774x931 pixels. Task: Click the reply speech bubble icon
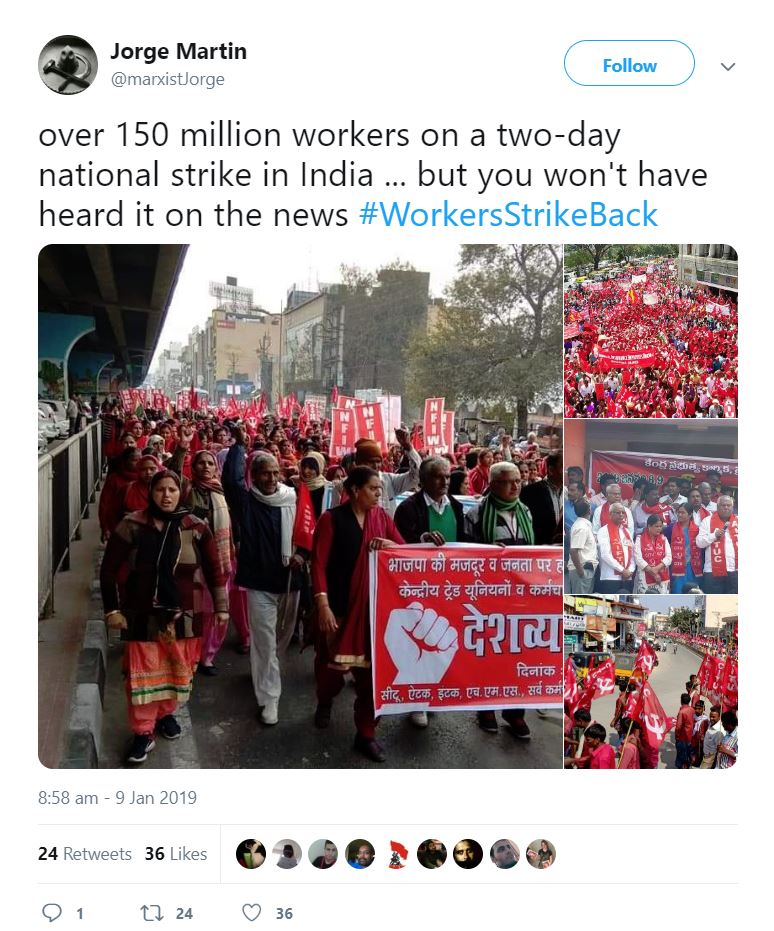tap(52, 913)
